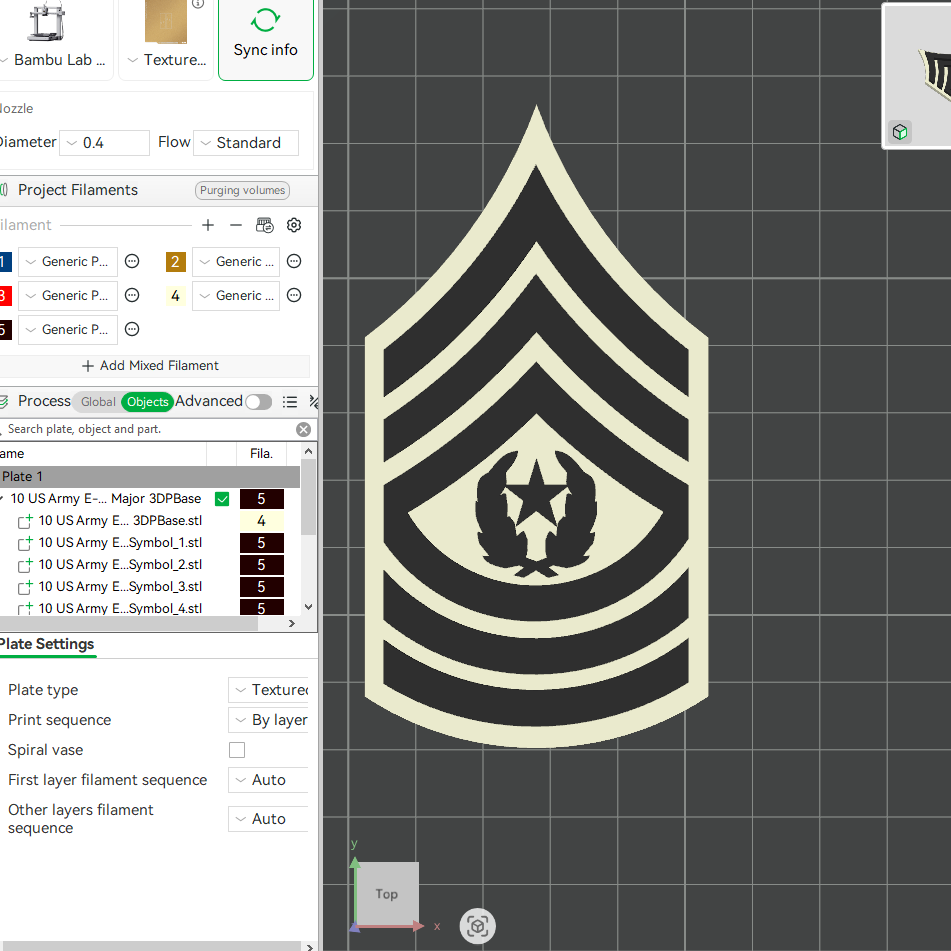Click the Fila. column header

point(261,454)
